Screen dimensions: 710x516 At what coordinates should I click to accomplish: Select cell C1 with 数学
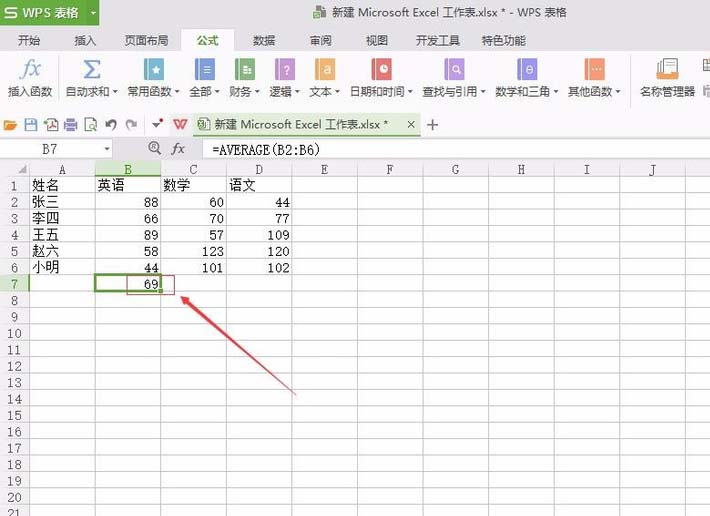coord(193,185)
